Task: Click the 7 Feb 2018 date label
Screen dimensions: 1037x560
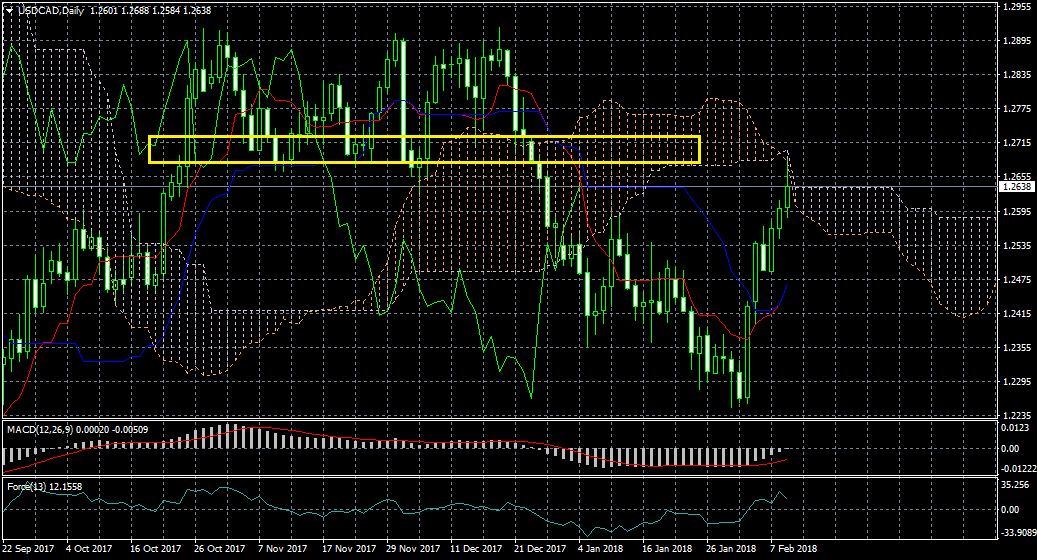Action: (x=794, y=549)
